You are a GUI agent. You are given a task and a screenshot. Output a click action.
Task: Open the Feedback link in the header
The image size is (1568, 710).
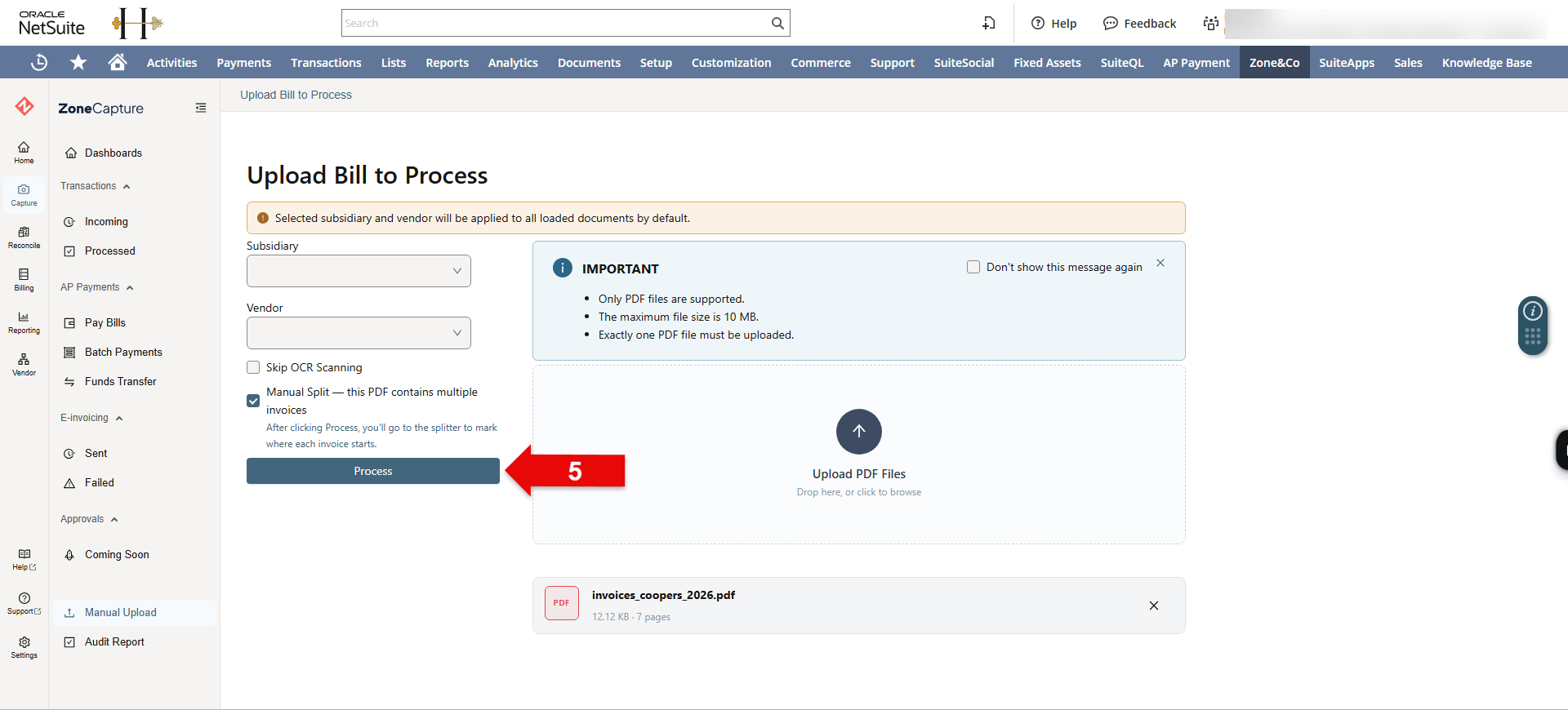[1140, 23]
